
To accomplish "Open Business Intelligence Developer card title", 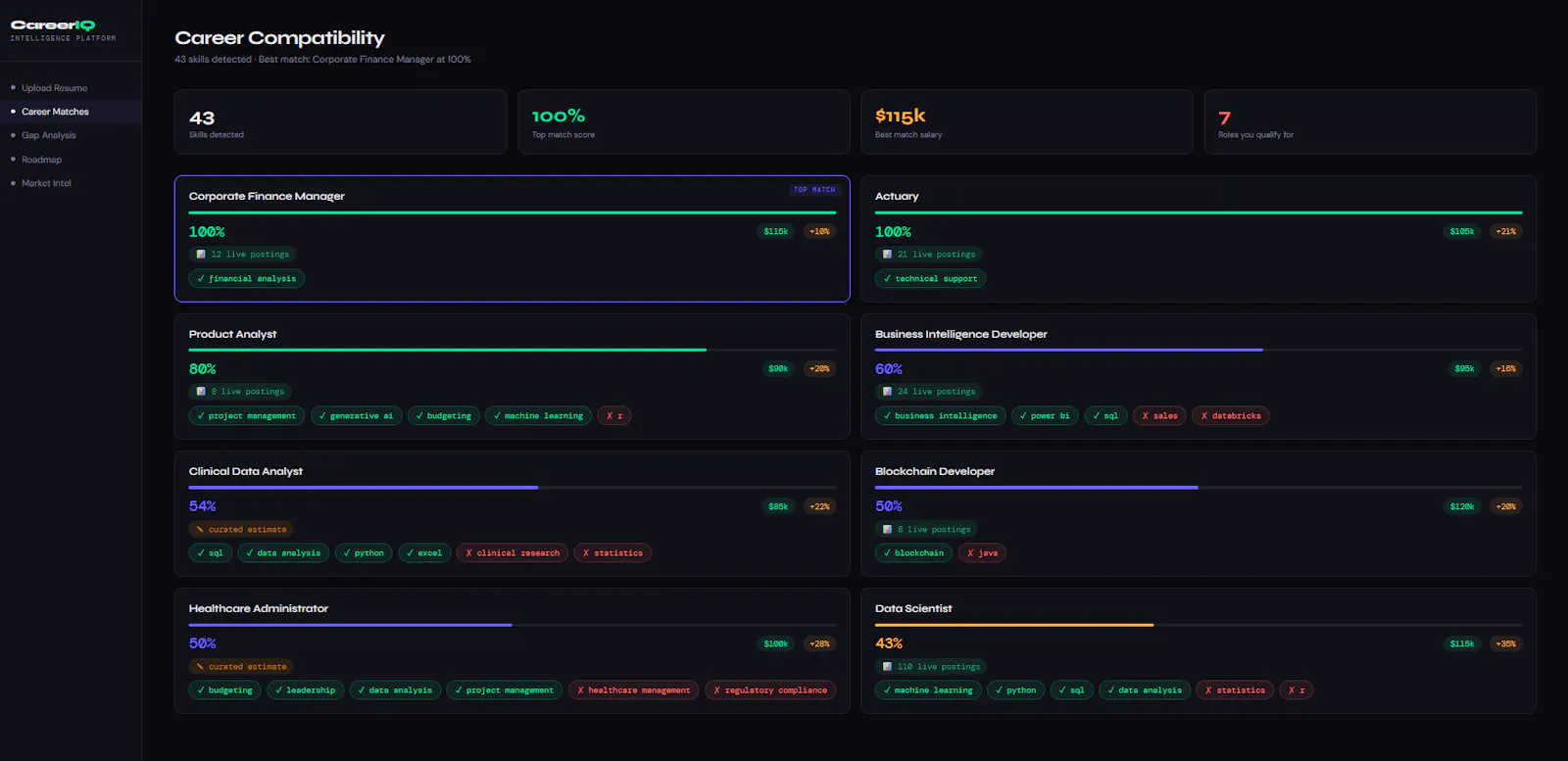I will coord(960,334).
